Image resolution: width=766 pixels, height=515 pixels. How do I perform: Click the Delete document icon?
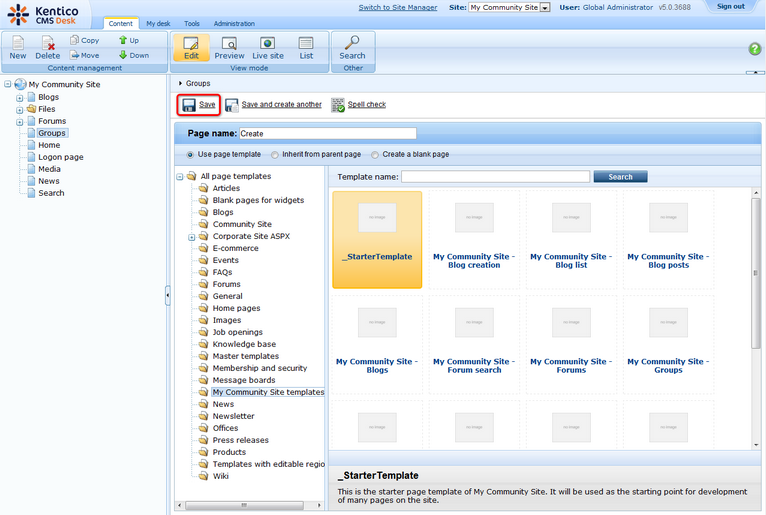point(48,43)
